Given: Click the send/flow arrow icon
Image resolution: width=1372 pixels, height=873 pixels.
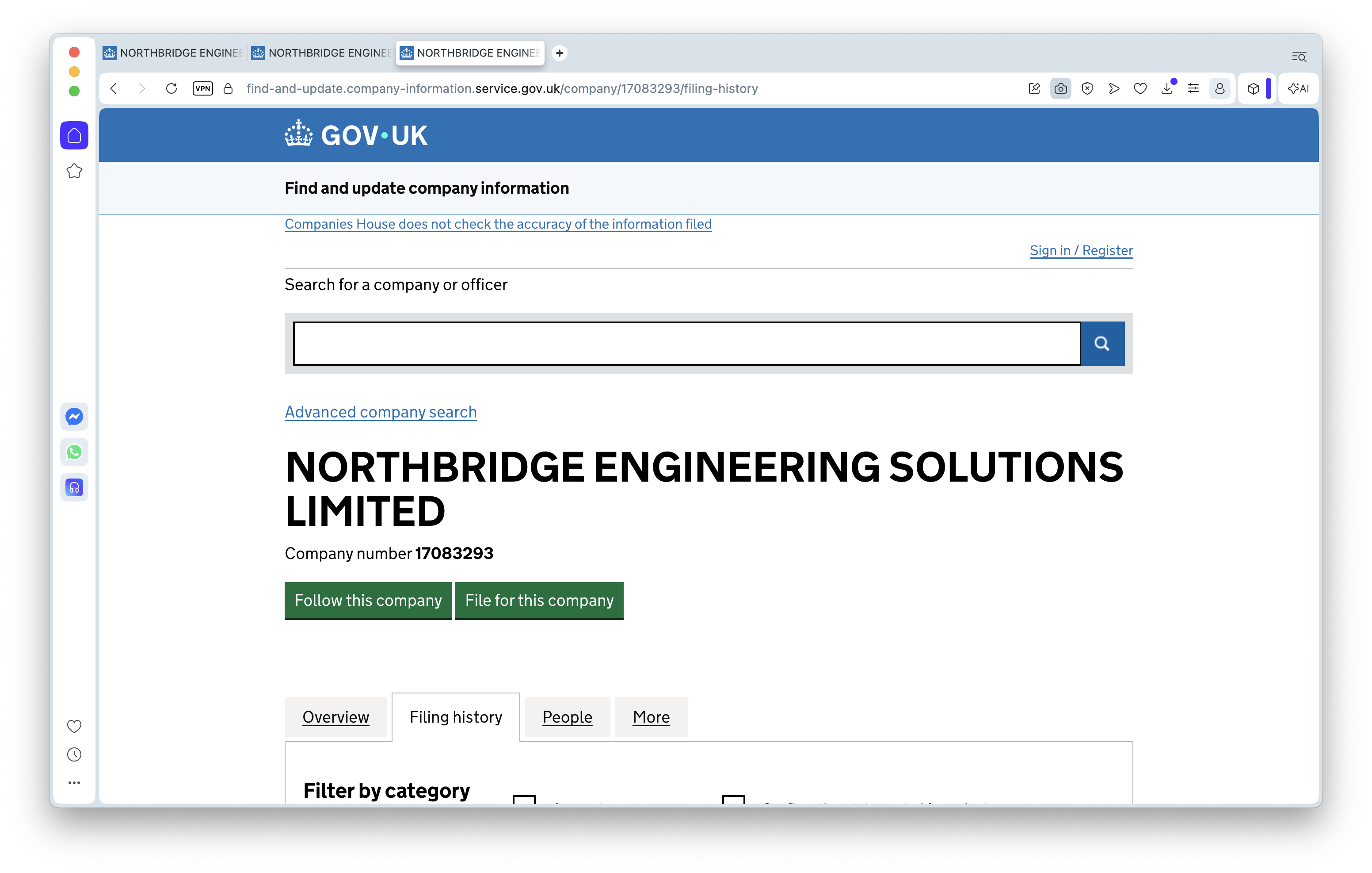Looking at the screenshot, I should coord(1114,88).
